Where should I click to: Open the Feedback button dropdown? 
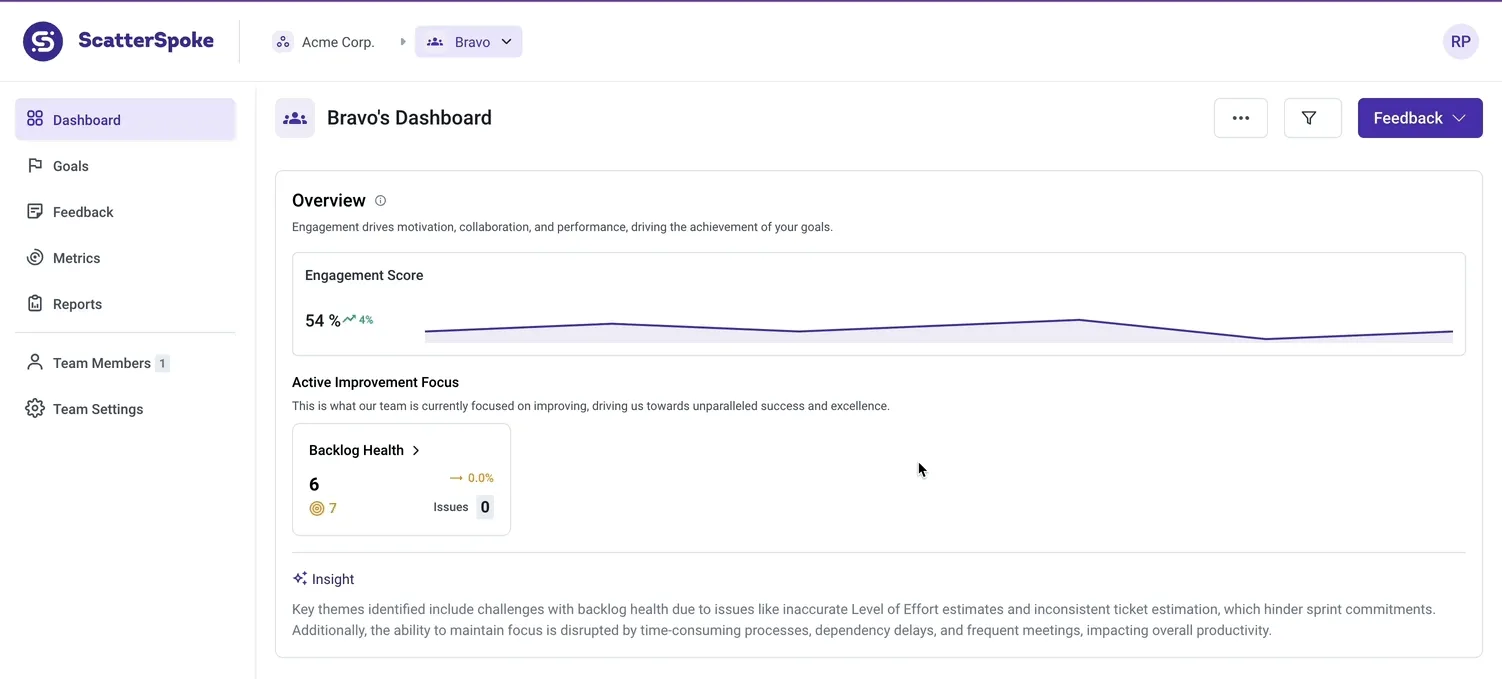pos(1419,118)
